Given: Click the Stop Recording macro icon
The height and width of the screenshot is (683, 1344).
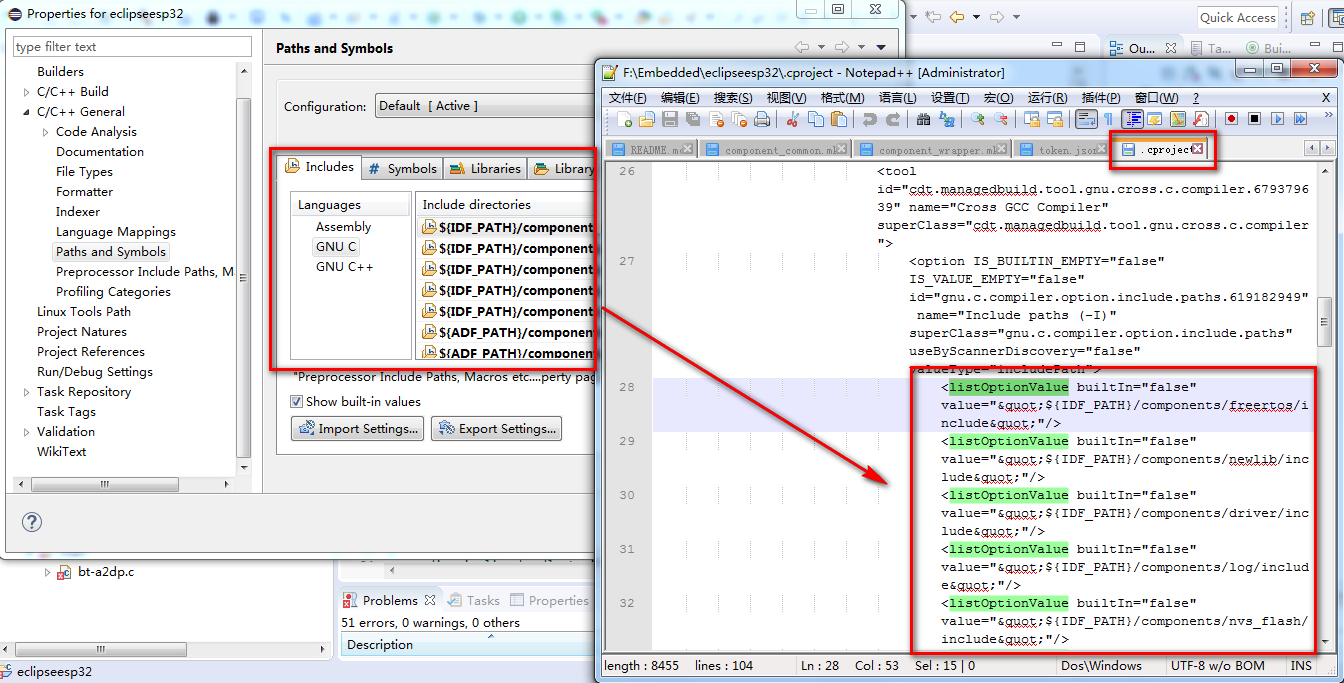Looking at the screenshot, I should (x=1255, y=119).
